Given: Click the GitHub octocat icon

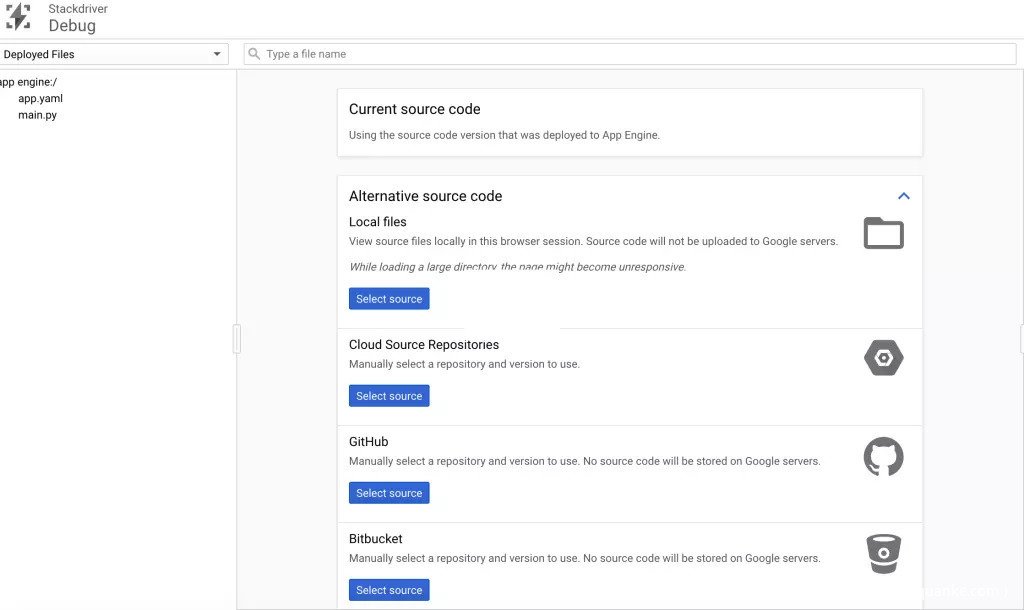Looking at the screenshot, I should click(x=883, y=456).
